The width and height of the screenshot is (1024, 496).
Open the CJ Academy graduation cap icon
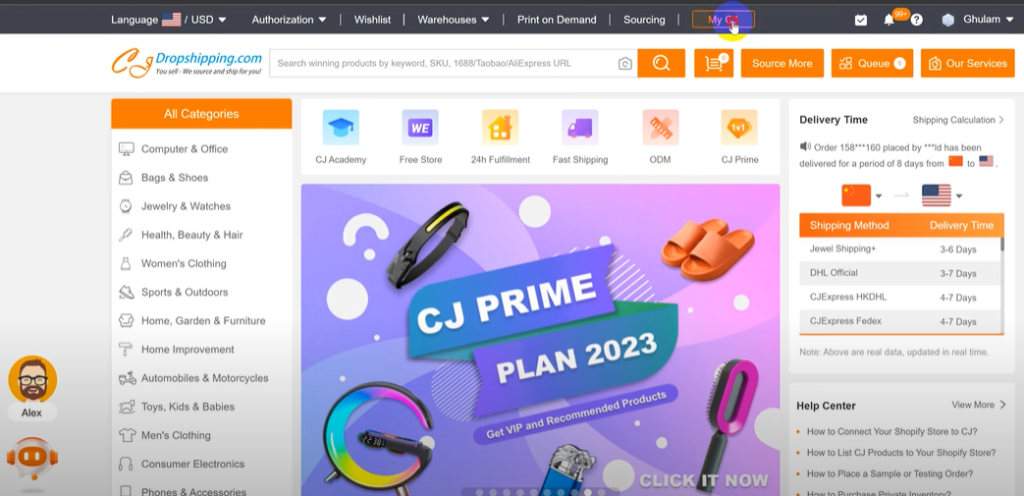coord(341,127)
